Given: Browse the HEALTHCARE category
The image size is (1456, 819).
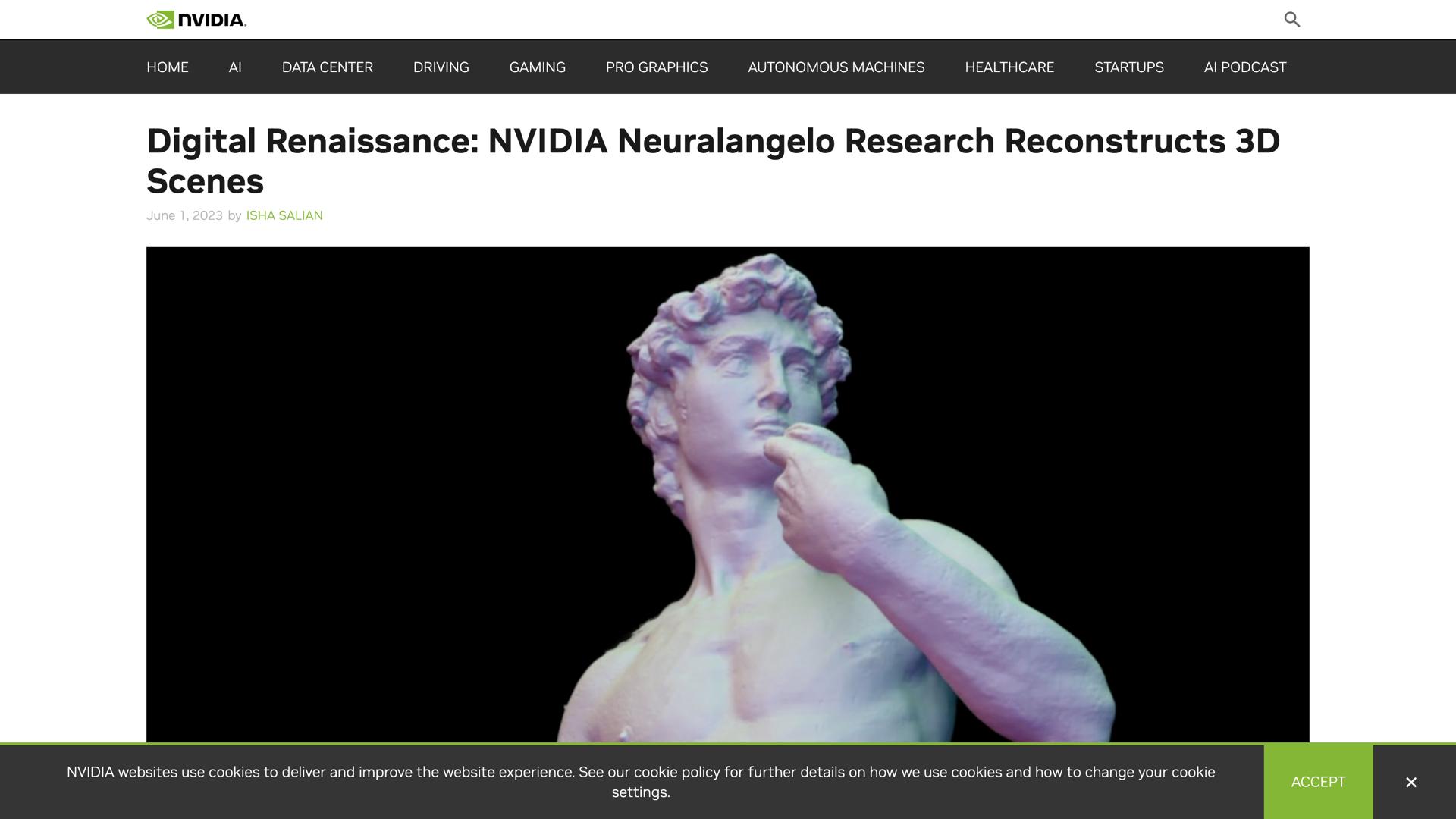Looking at the screenshot, I should click(x=1009, y=67).
